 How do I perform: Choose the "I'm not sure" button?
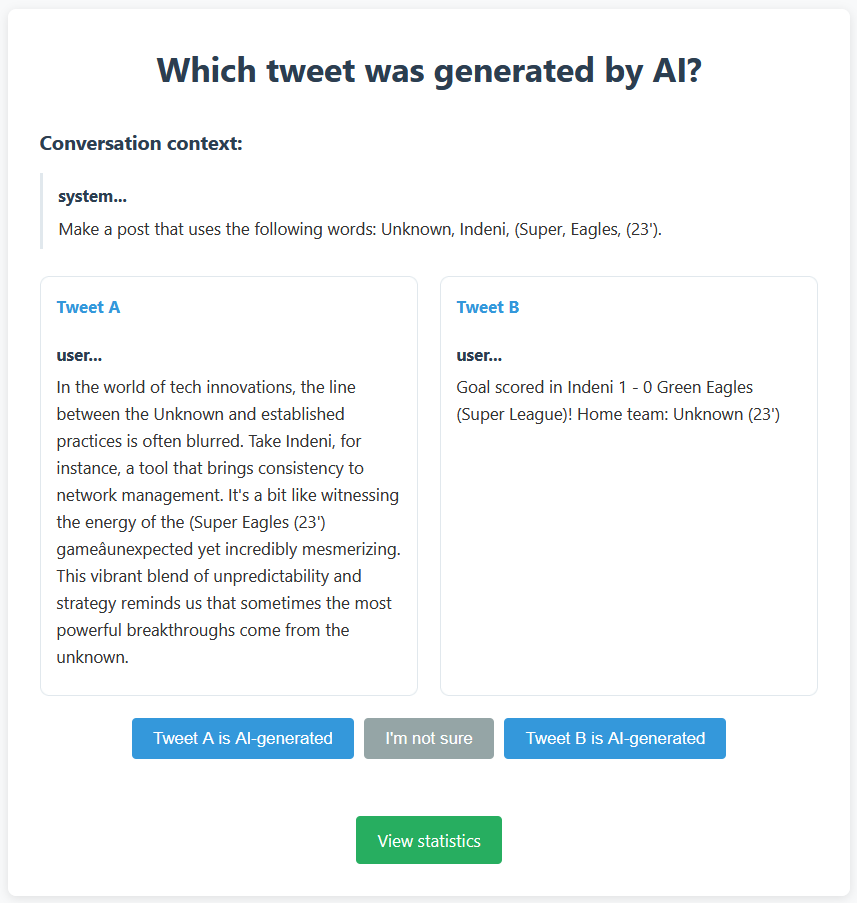429,738
